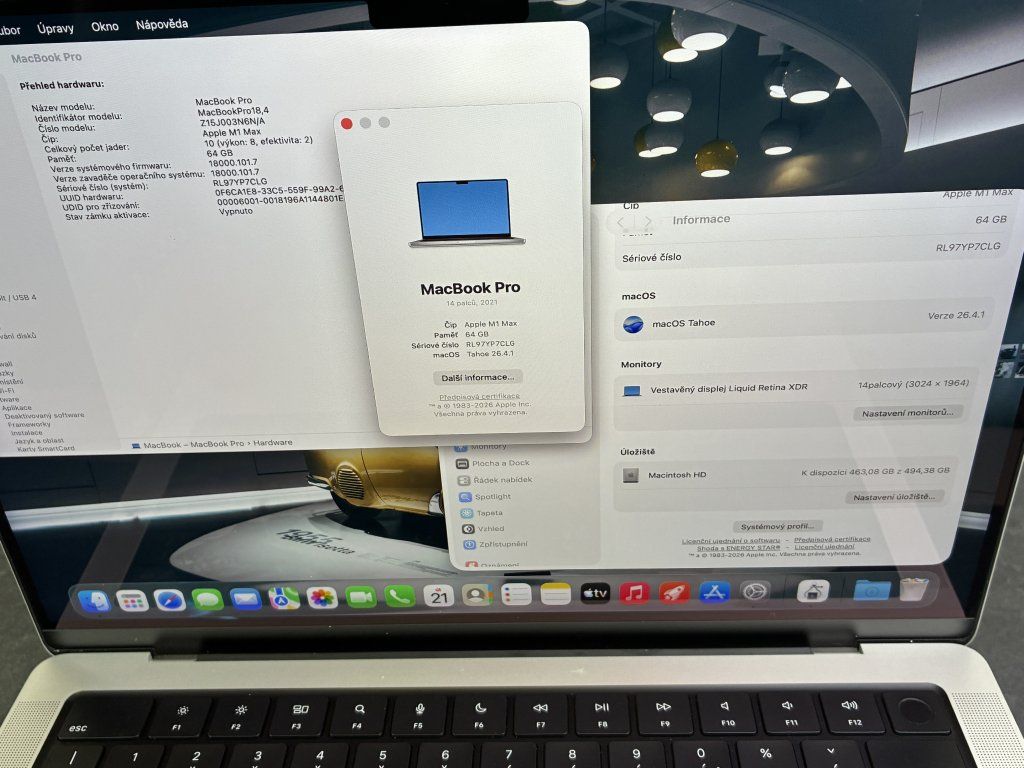Viewport: 1024px width, 768px height.
Task: Open the Úpravy menu
Action: coord(56,29)
